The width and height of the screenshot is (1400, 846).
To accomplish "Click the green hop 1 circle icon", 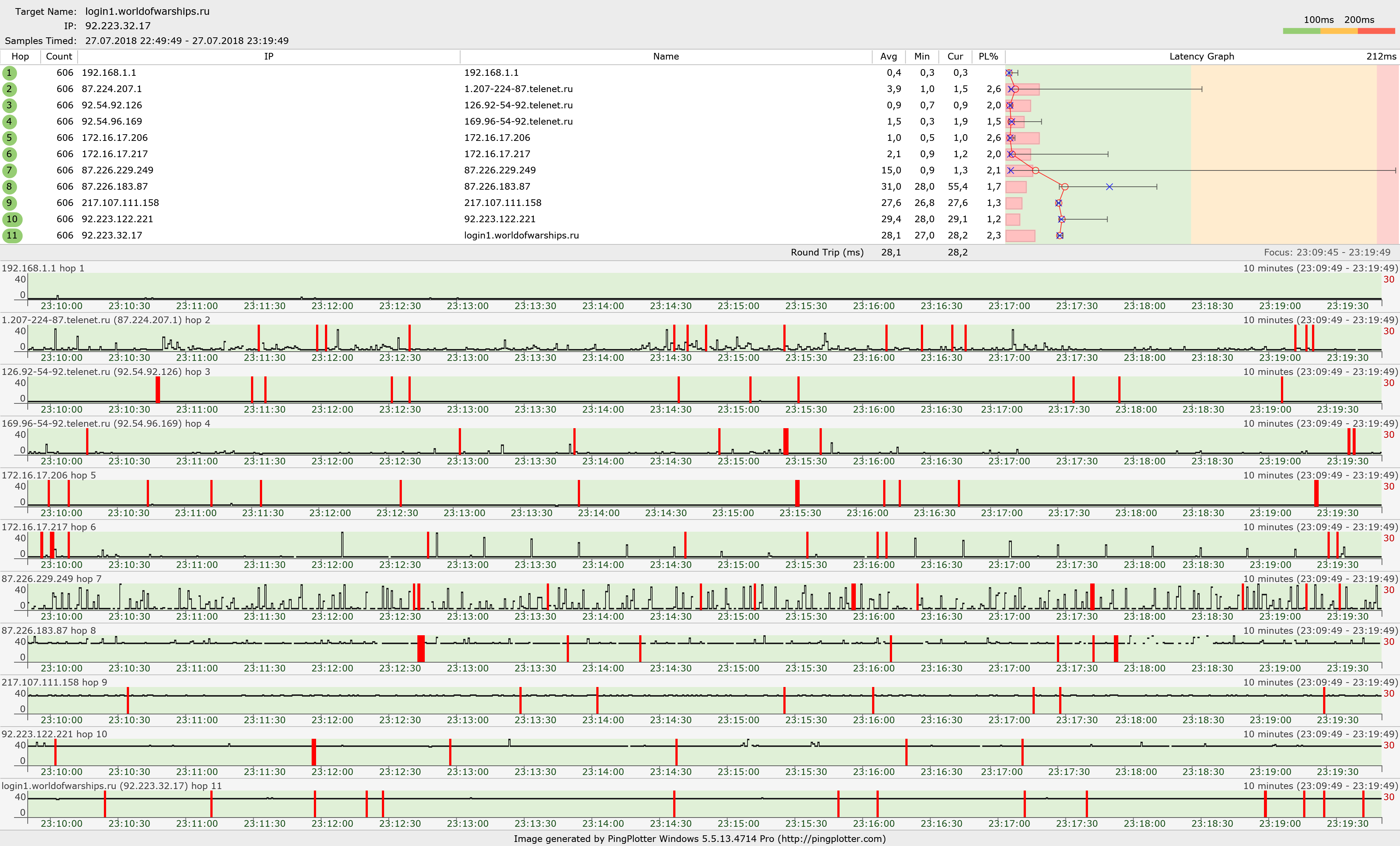I will 9,73.
